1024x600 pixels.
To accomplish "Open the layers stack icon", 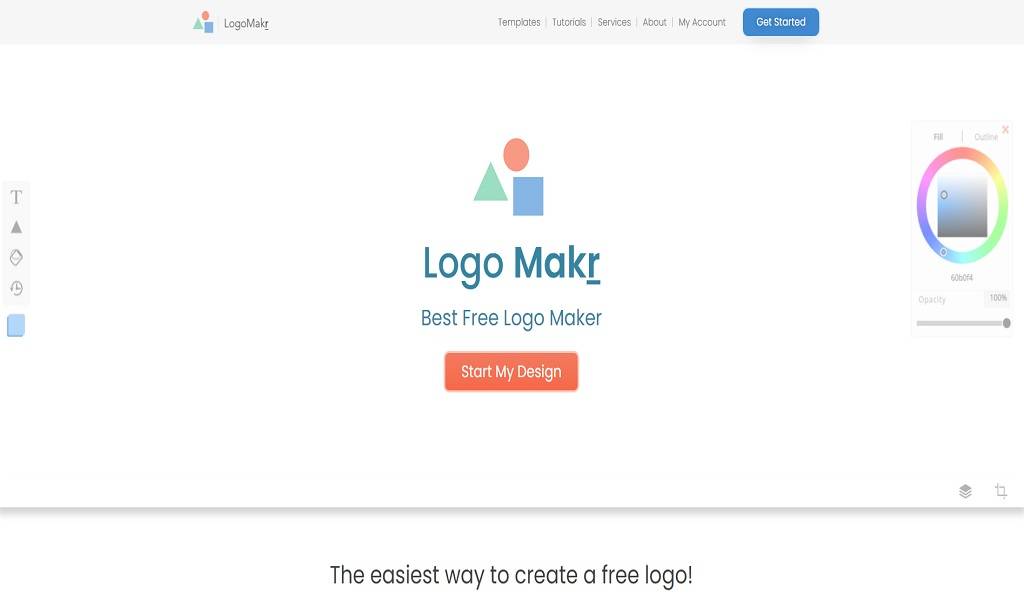I will [x=965, y=491].
